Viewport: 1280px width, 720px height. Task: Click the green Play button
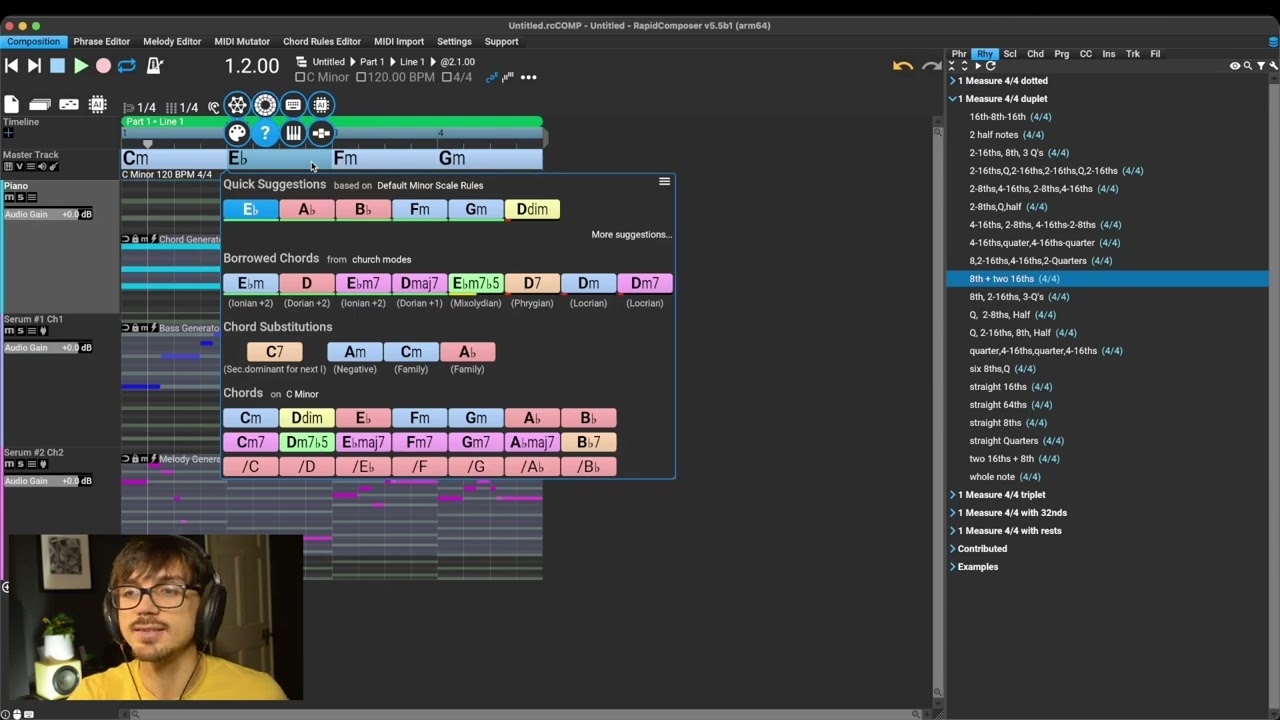pyautogui.click(x=81, y=66)
